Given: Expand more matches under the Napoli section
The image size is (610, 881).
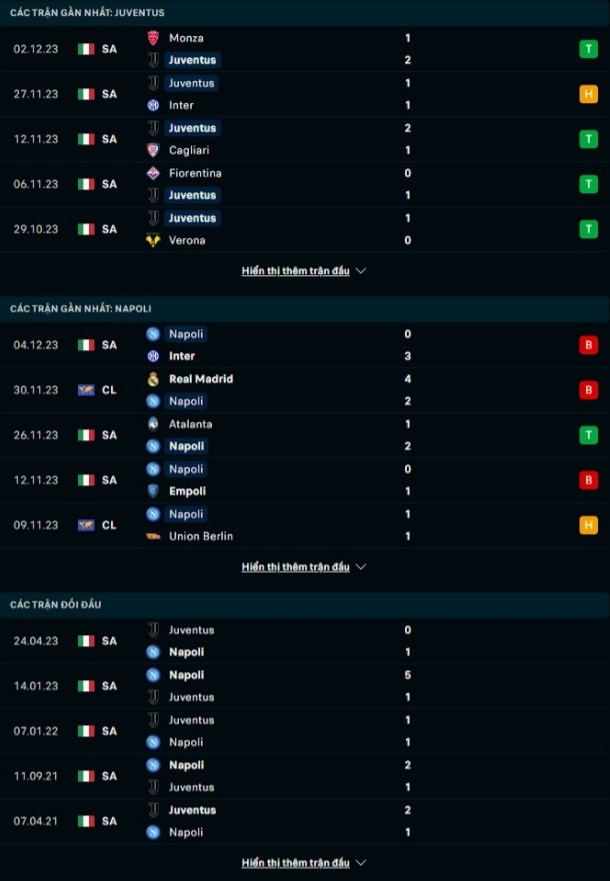Looking at the screenshot, I should point(304,567).
